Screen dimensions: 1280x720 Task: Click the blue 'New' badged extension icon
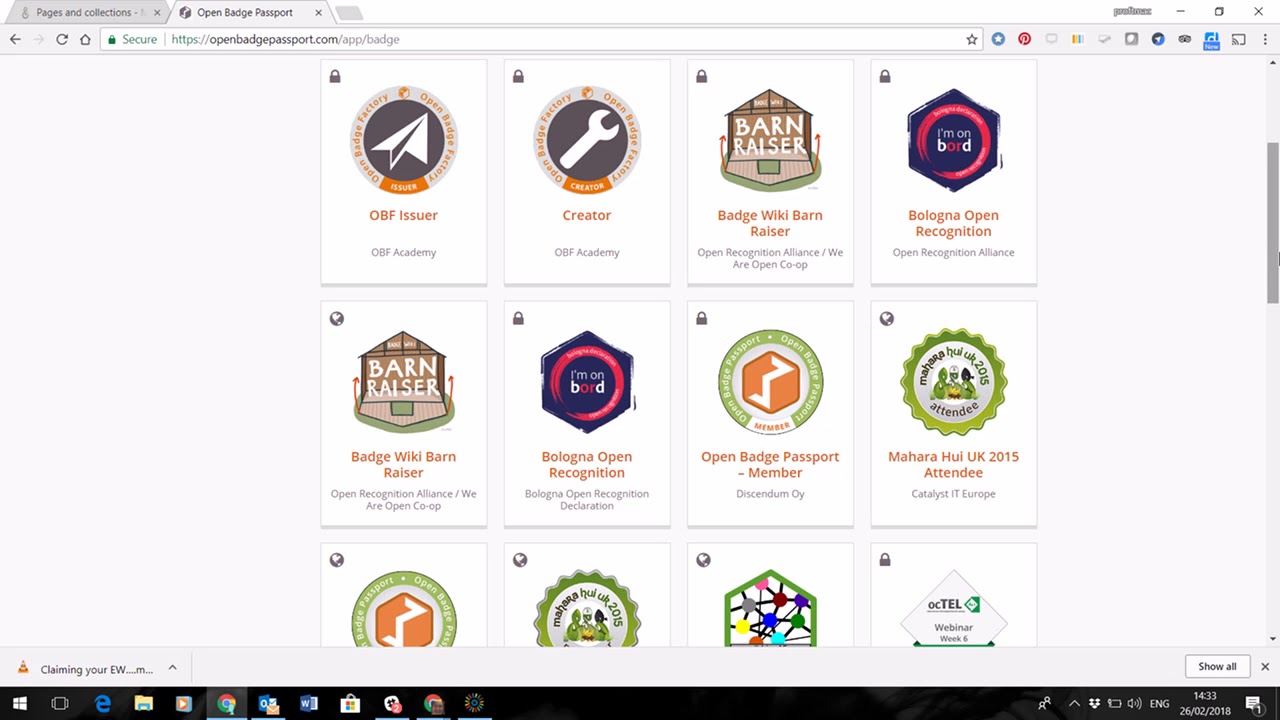pos(1211,40)
